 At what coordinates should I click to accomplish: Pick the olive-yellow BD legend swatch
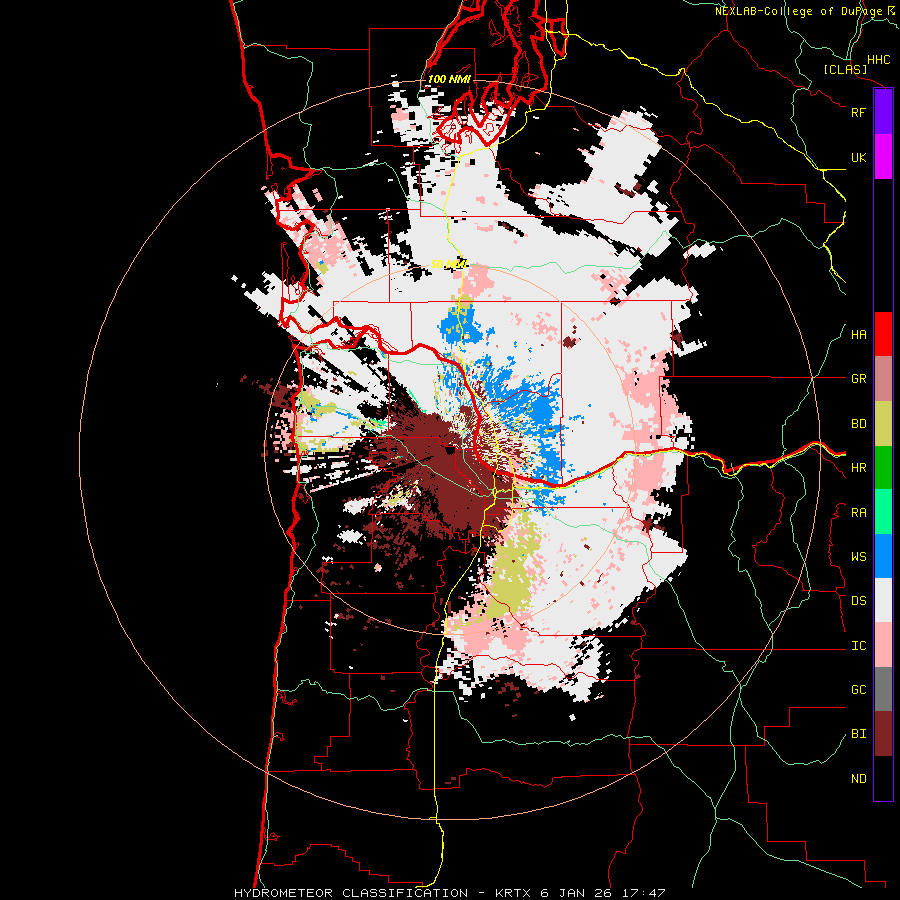883,423
